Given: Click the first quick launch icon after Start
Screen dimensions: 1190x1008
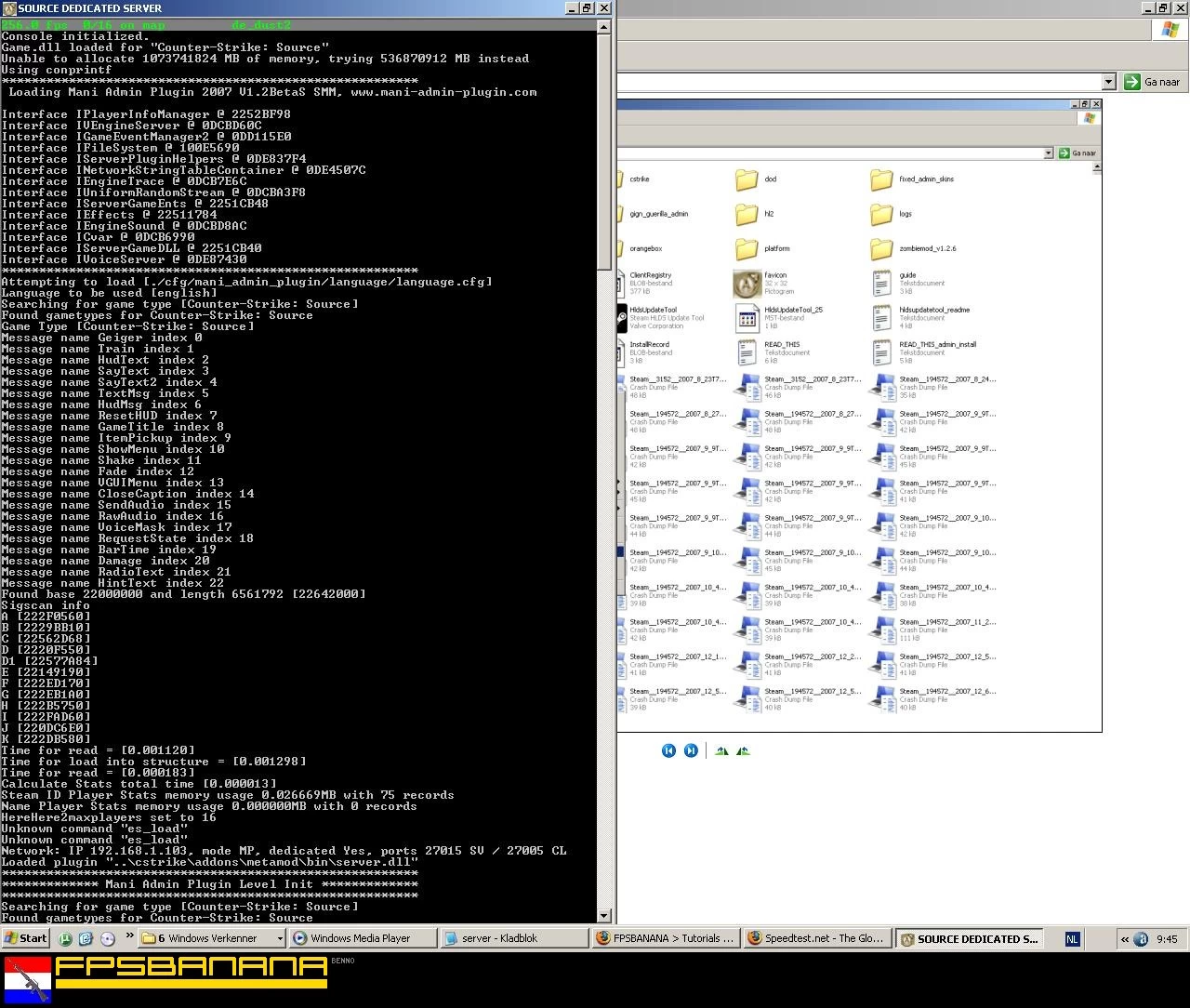Looking at the screenshot, I should pyautogui.click(x=66, y=938).
